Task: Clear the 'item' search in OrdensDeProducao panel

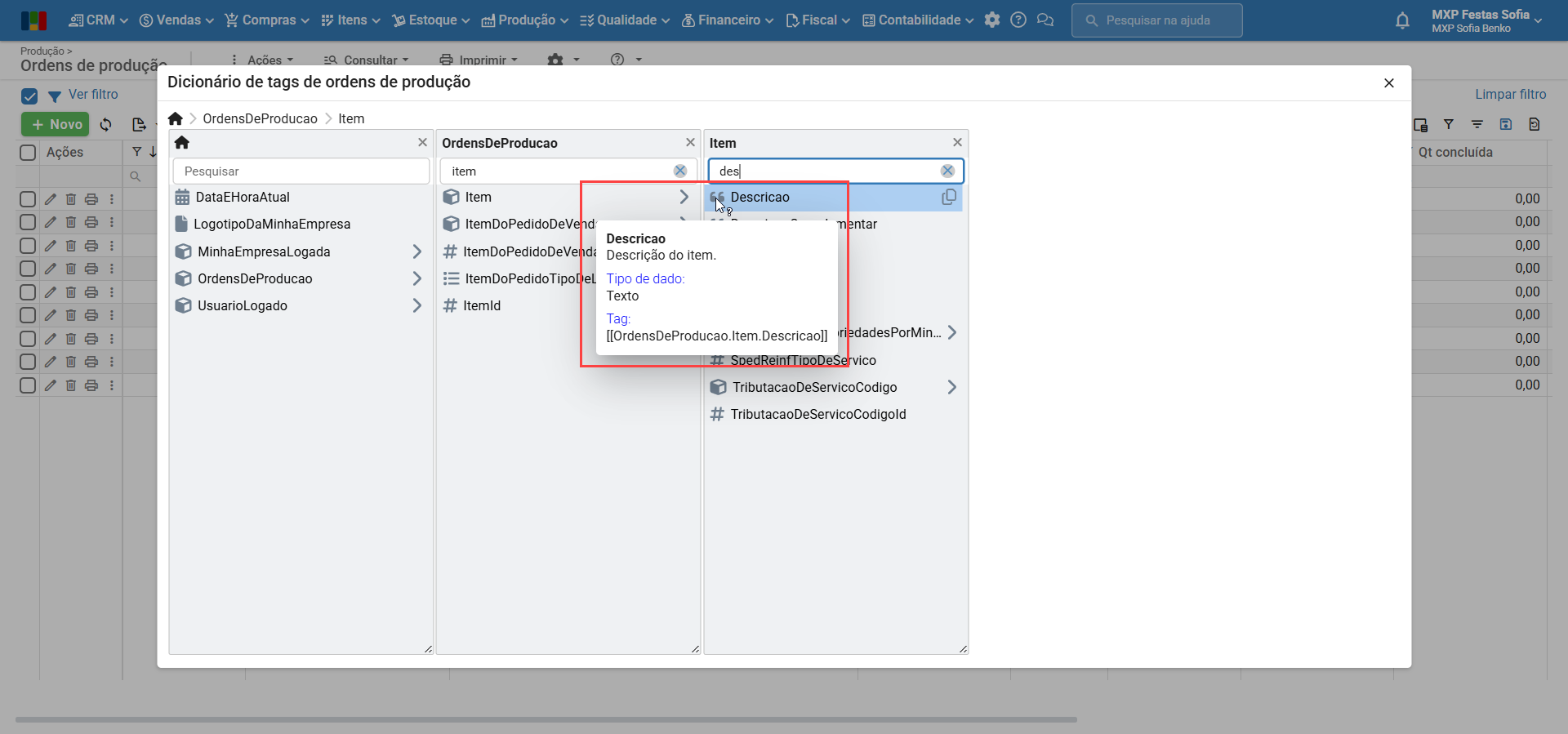Action: (x=679, y=171)
